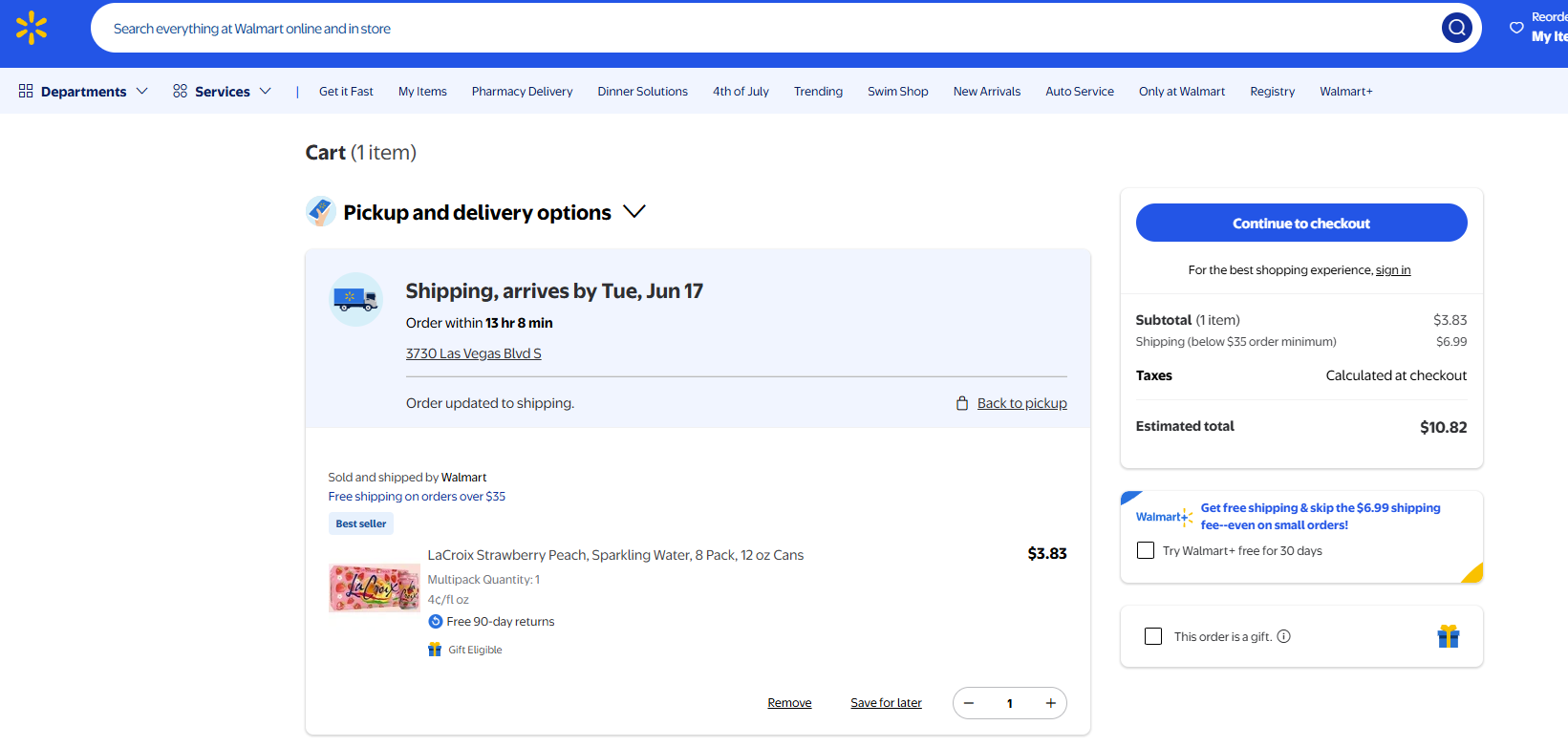Image resolution: width=1568 pixels, height=747 pixels.
Task: Check the Try Walmart+ free for 30 days box
Action: coord(1146,550)
